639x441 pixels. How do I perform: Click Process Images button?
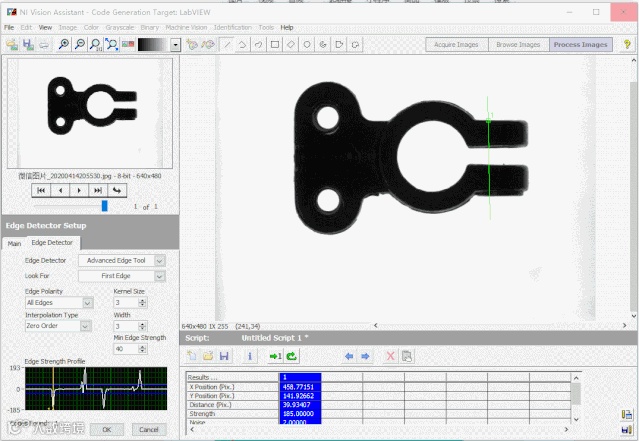[581, 45]
